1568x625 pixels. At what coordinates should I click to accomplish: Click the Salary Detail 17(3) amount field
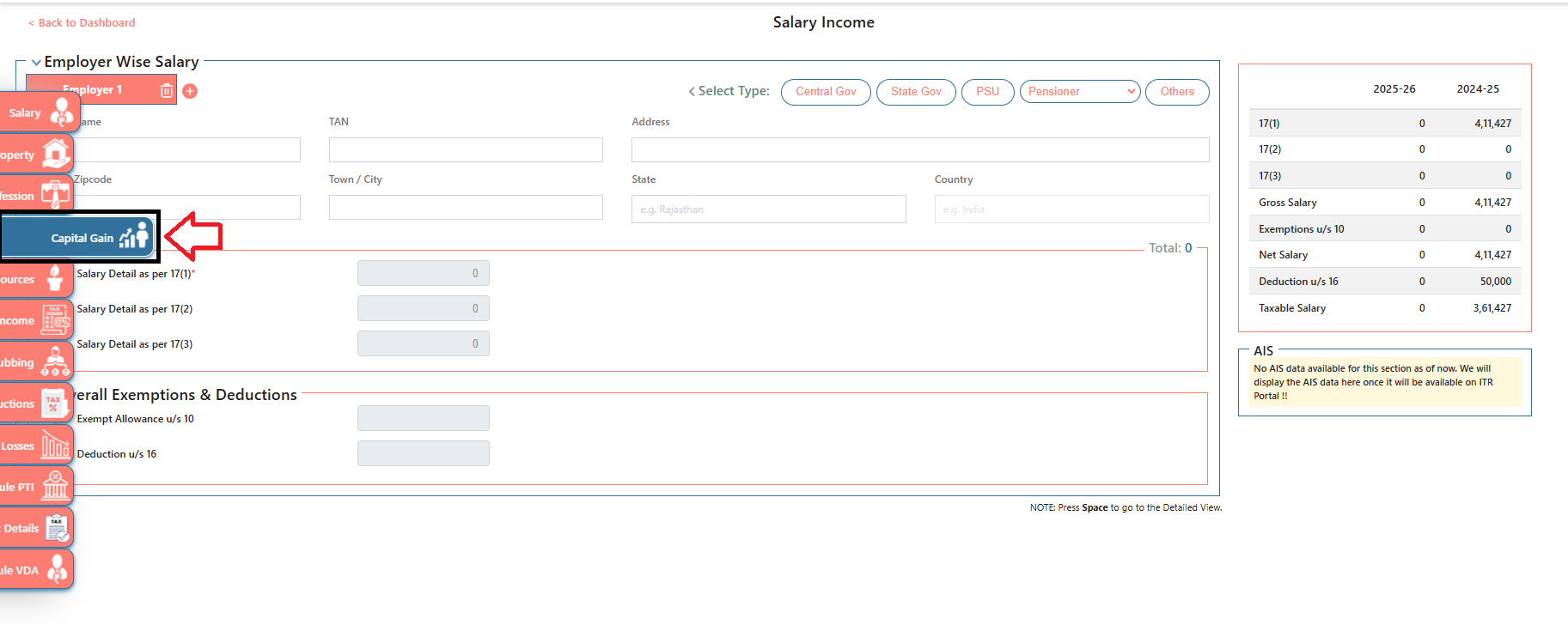coord(424,343)
